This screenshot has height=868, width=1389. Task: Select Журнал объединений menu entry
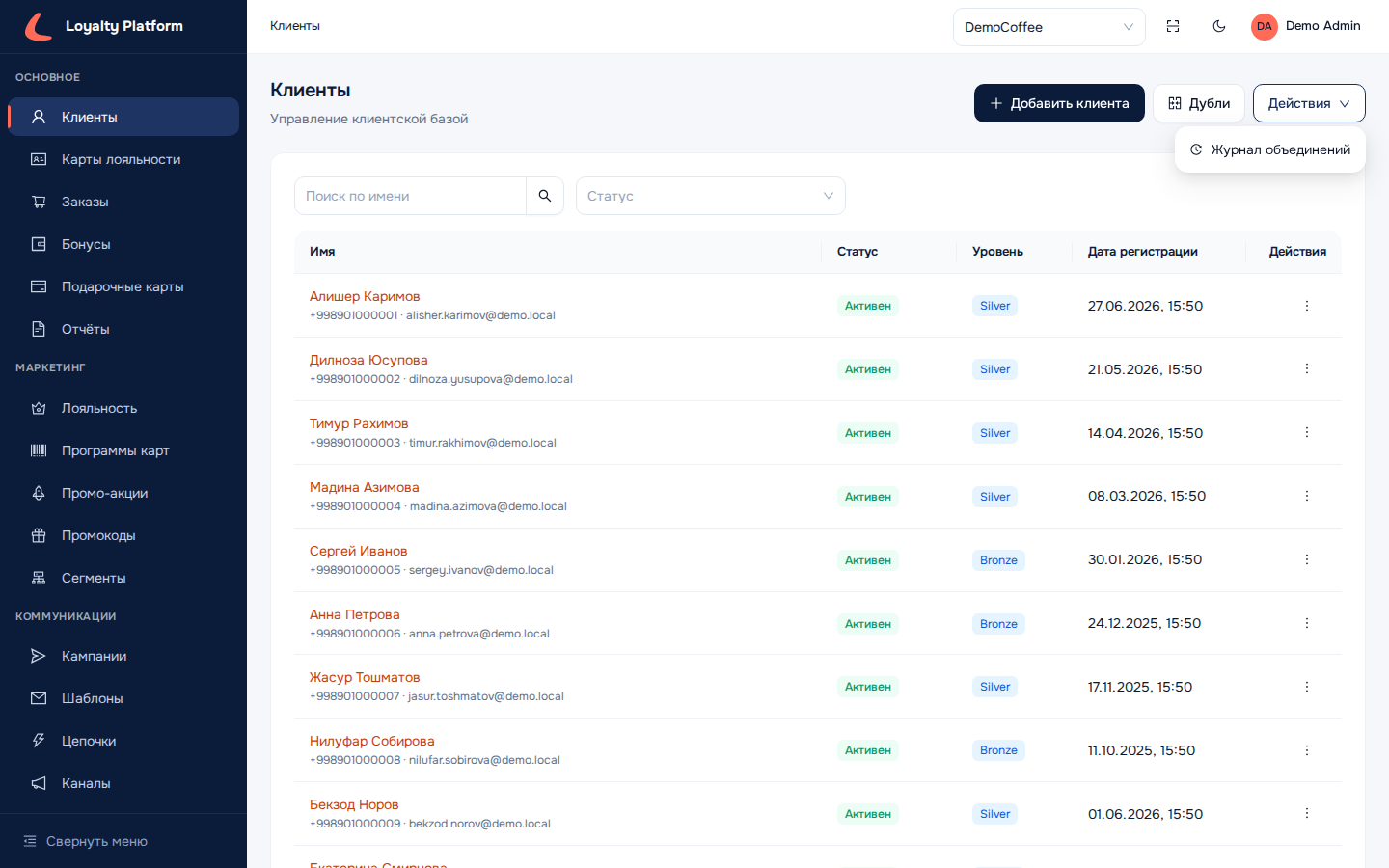pyautogui.click(x=1270, y=149)
